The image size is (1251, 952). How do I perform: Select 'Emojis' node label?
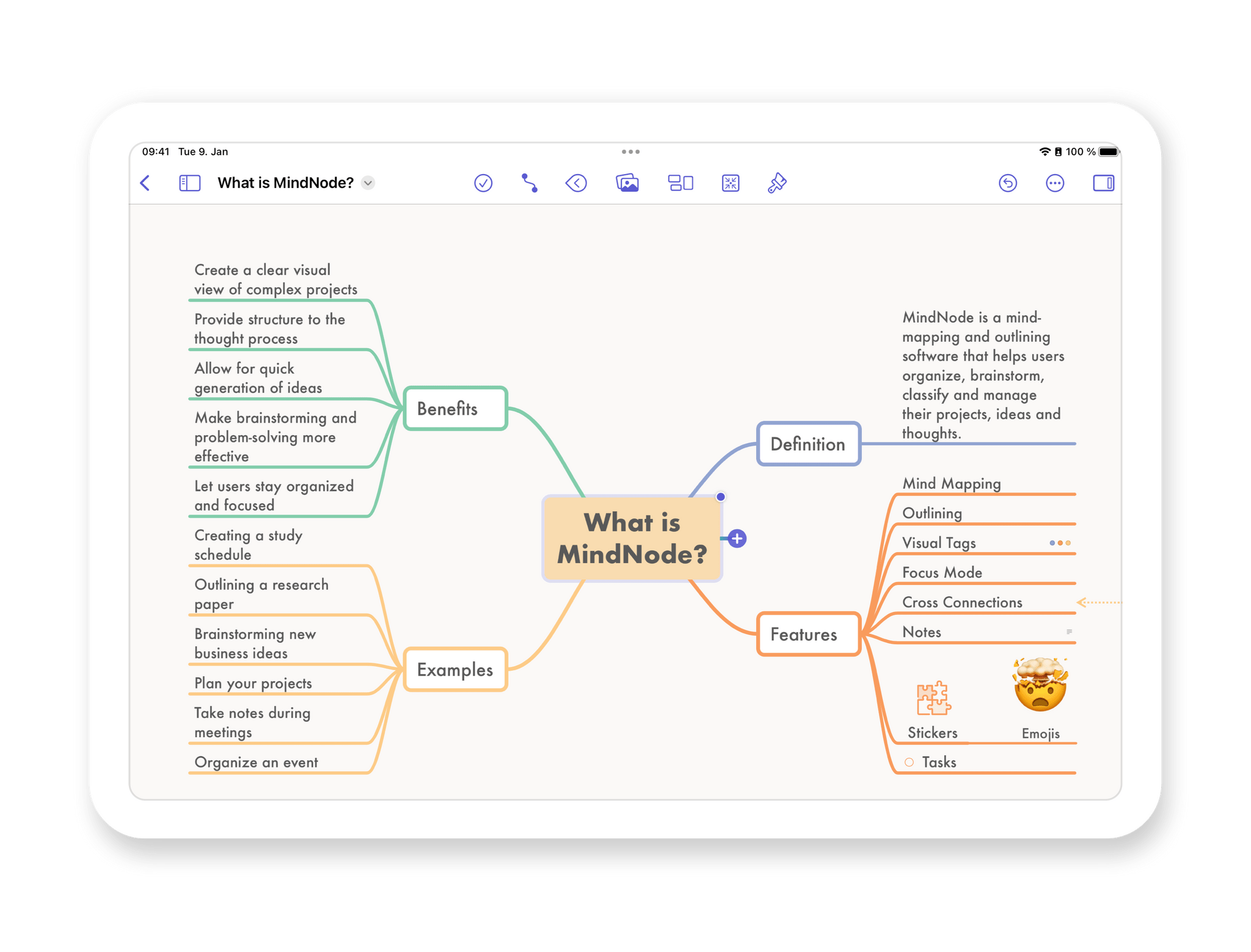[1041, 733]
